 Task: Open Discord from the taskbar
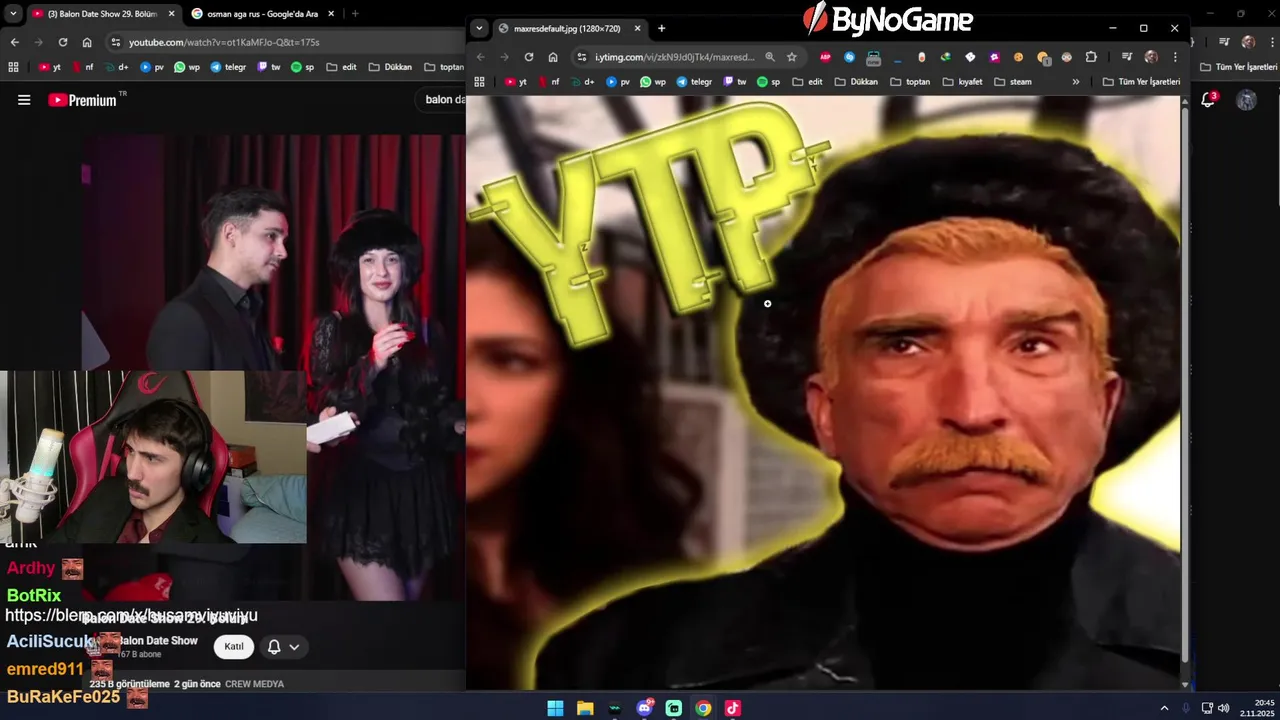(645, 708)
